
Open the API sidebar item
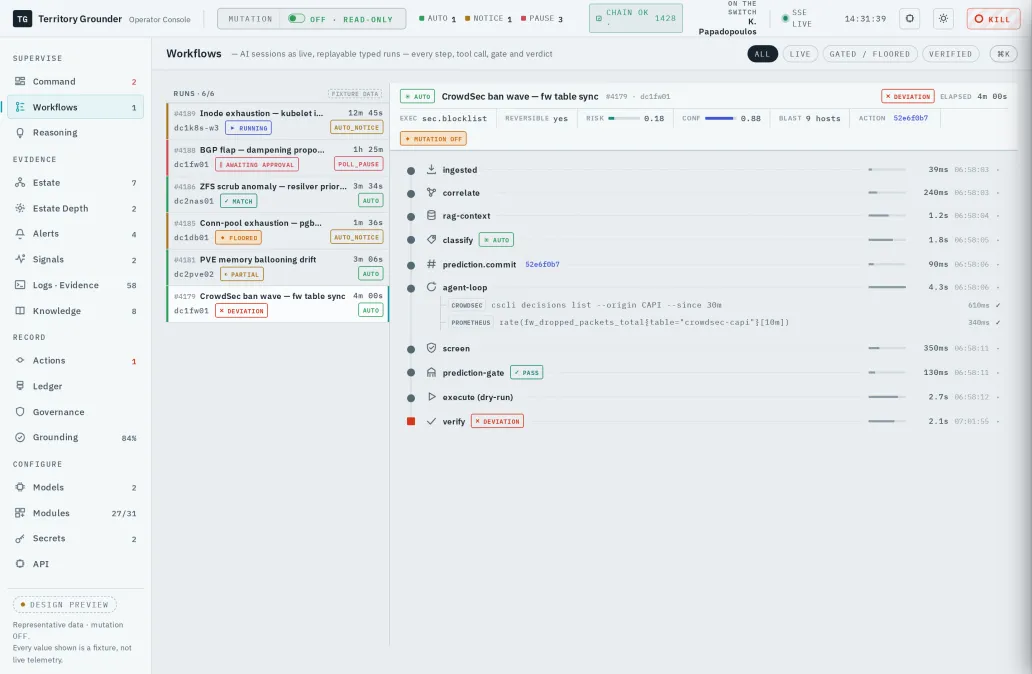pyautogui.click(x=75, y=564)
